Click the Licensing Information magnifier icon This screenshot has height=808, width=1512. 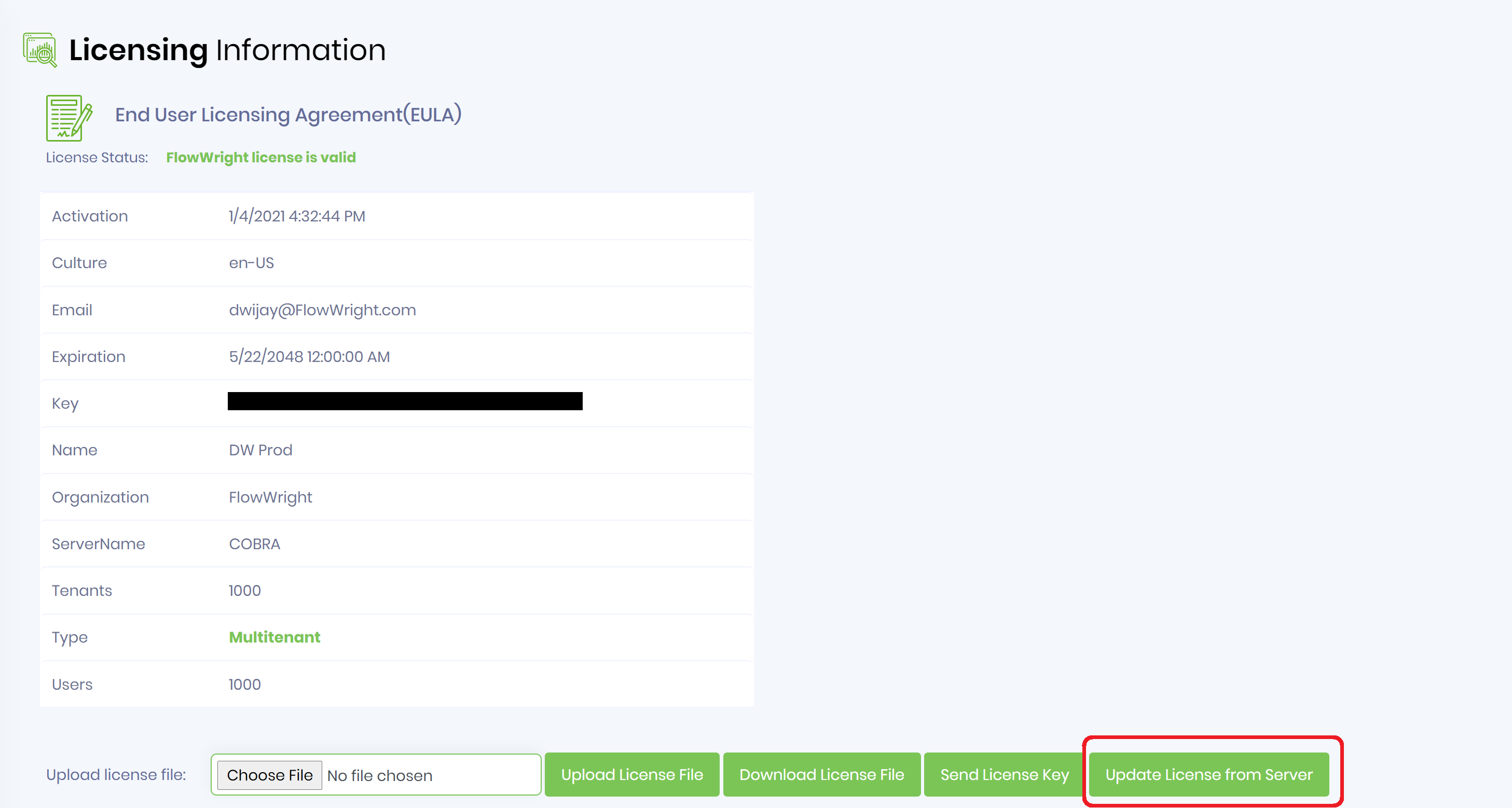39,49
